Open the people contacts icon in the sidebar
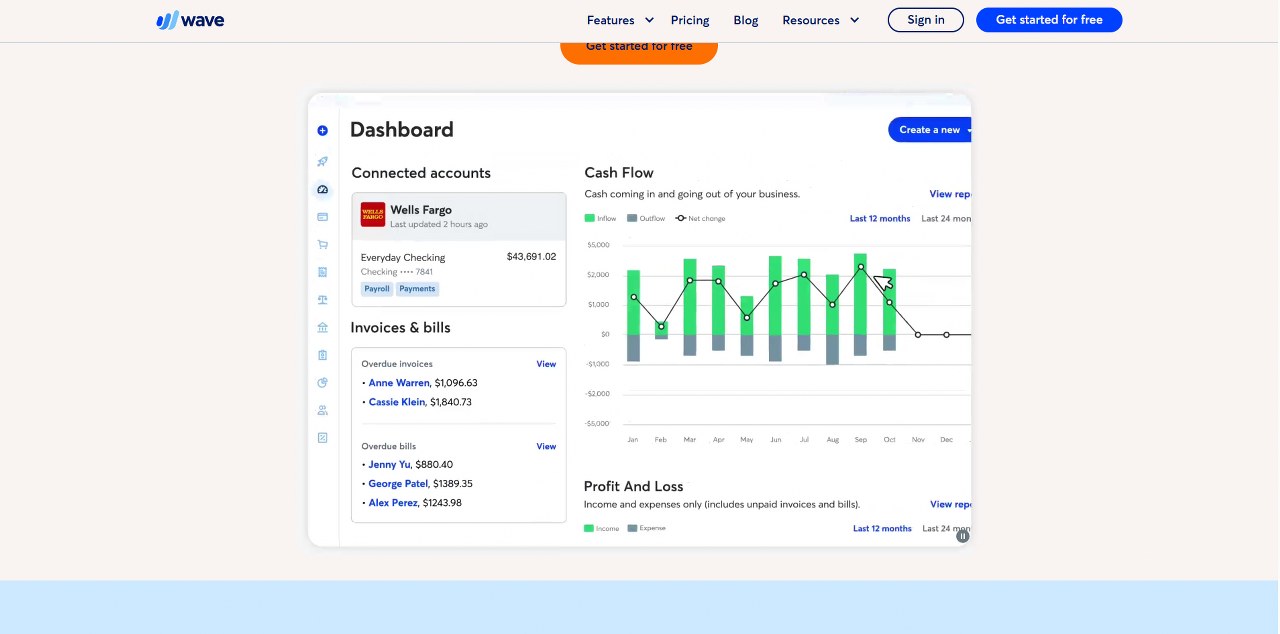This screenshot has width=1280, height=634. point(322,410)
